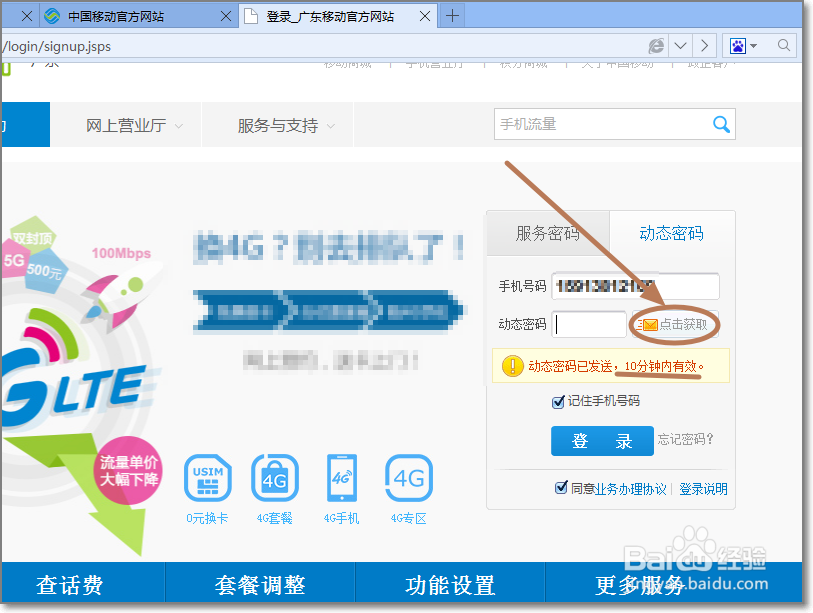Open the Baidu paw dropdown arrow
This screenshot has width=813, height=613.
753,46
